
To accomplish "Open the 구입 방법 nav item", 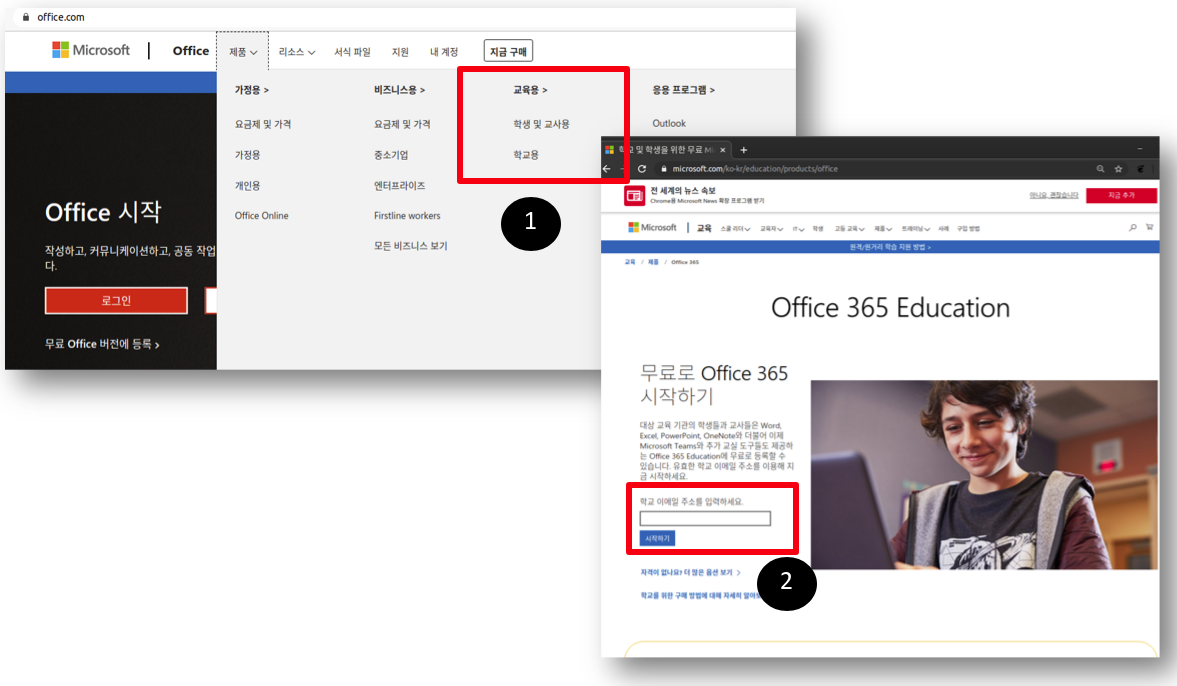I will pos(968,229).
